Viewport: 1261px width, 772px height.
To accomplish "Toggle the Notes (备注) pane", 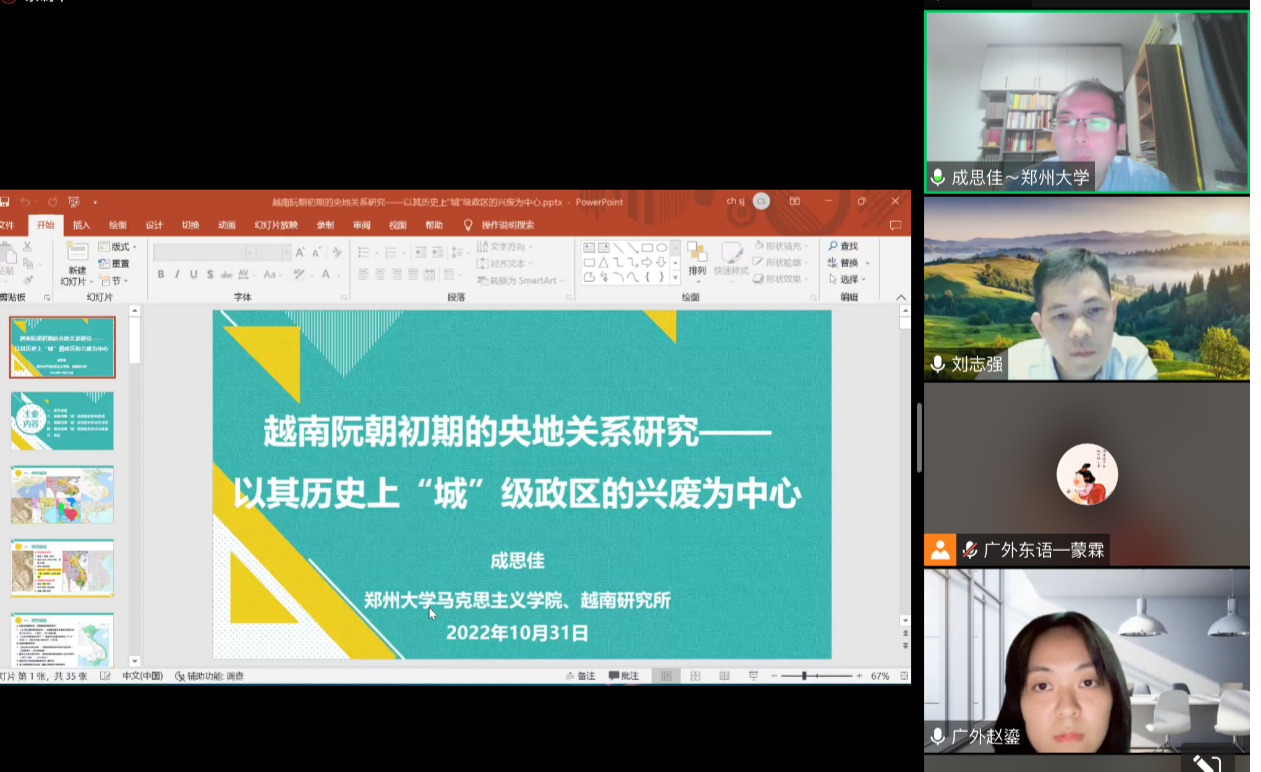I will click(x=580, y=676).
